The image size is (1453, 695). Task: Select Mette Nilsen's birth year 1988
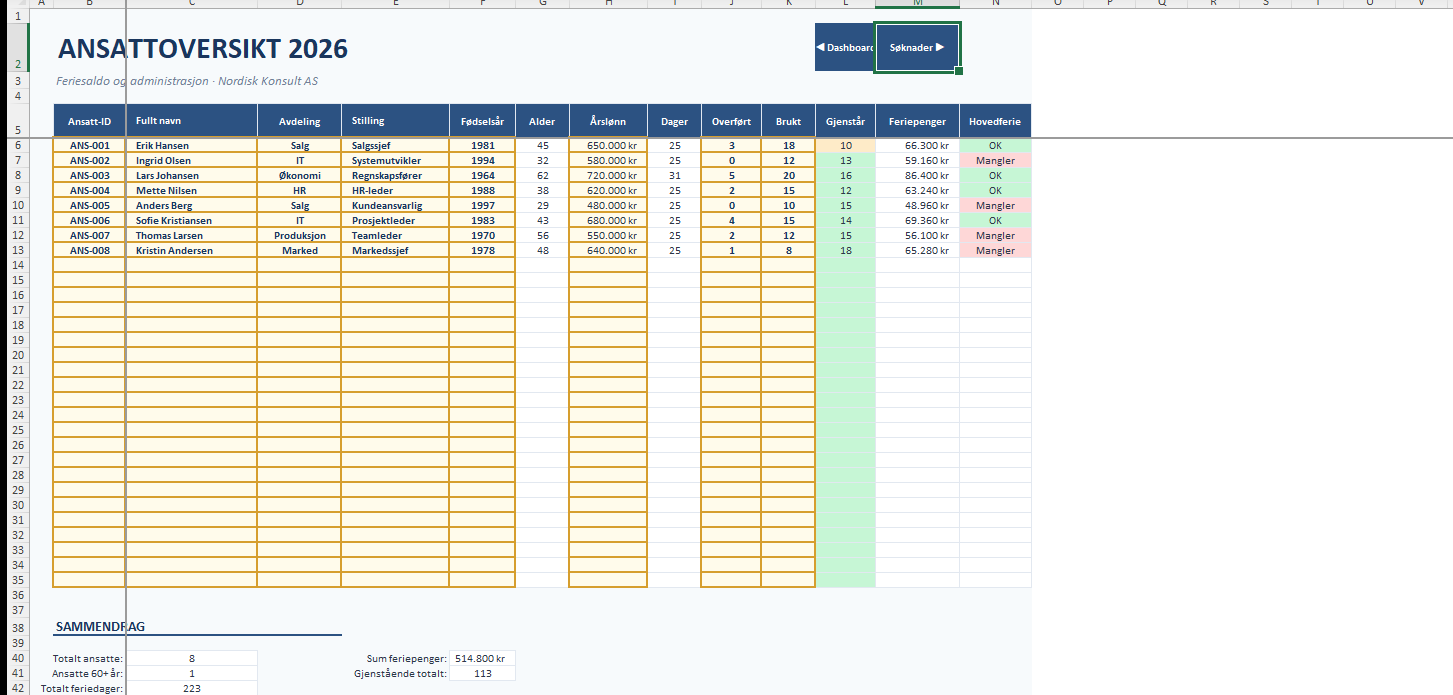pos(482,190)
